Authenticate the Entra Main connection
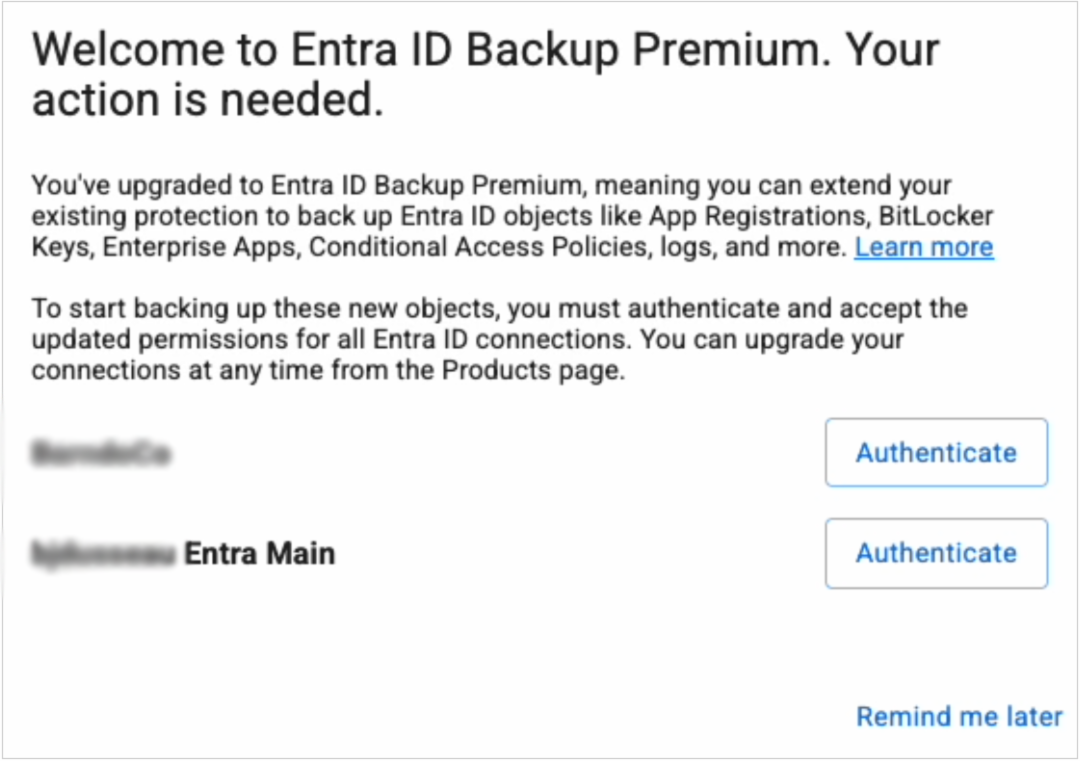 (936, 553)
